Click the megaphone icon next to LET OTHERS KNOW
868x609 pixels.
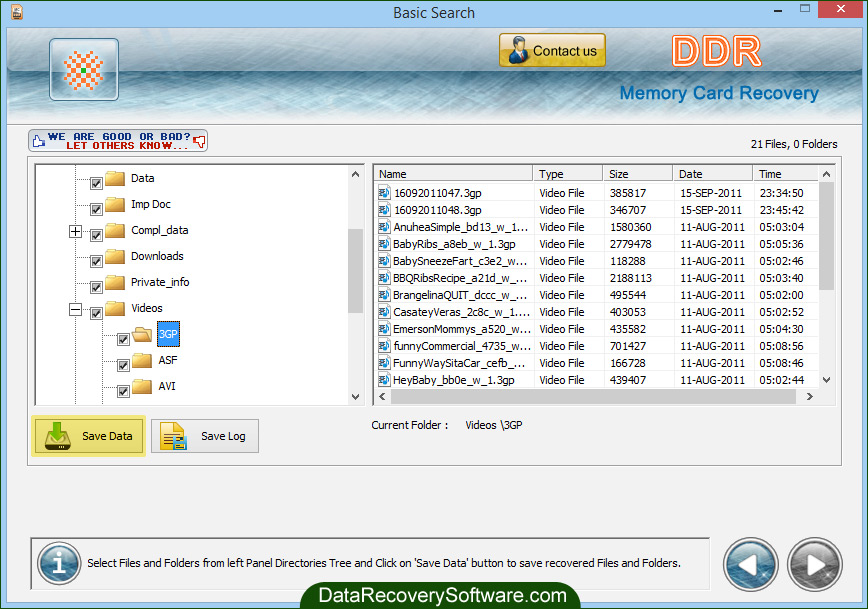pos(200,141)
